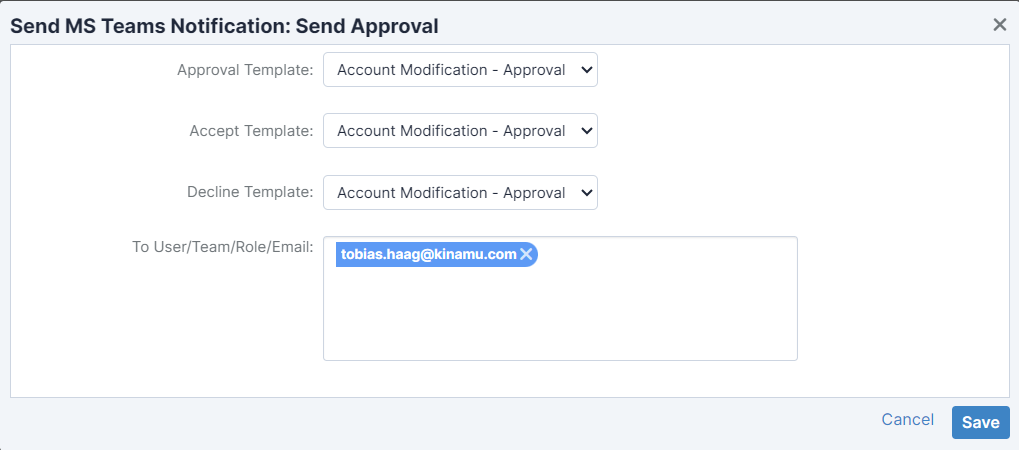This screenshot has height=450, width=1019.
Task: Remove tobias.haag@kinamu.com recipient with its X icon
Action: (x=526, y=254)
